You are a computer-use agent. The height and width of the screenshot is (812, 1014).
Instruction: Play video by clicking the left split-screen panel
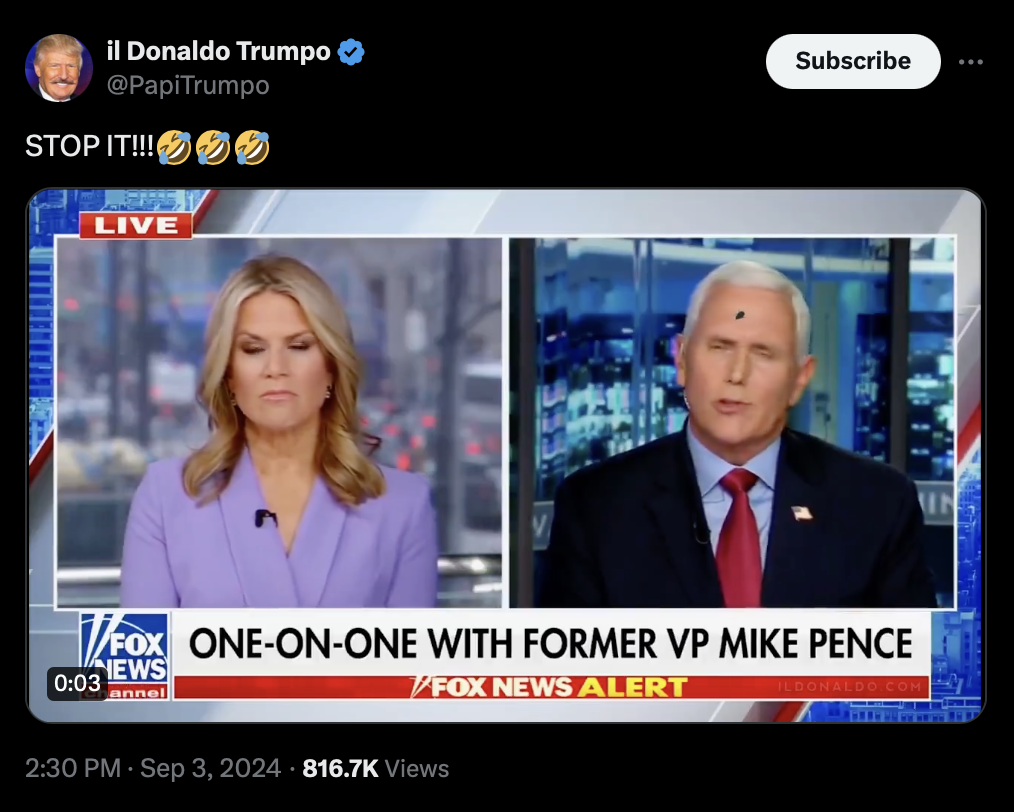[279, 422]
